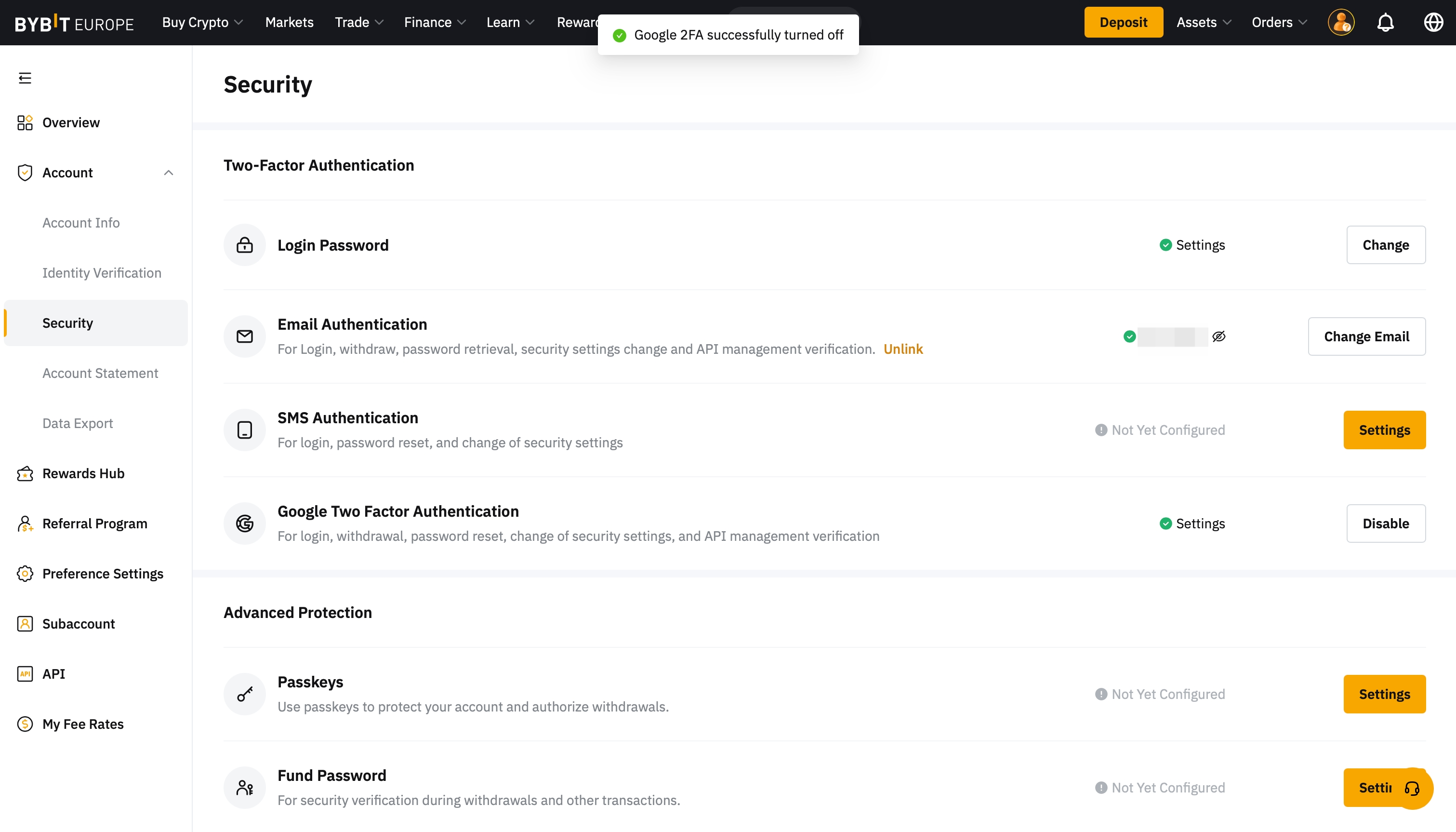Open the customer support headset chat
Viewport: 1456px width, 832px height.
tap(1412, 788)
